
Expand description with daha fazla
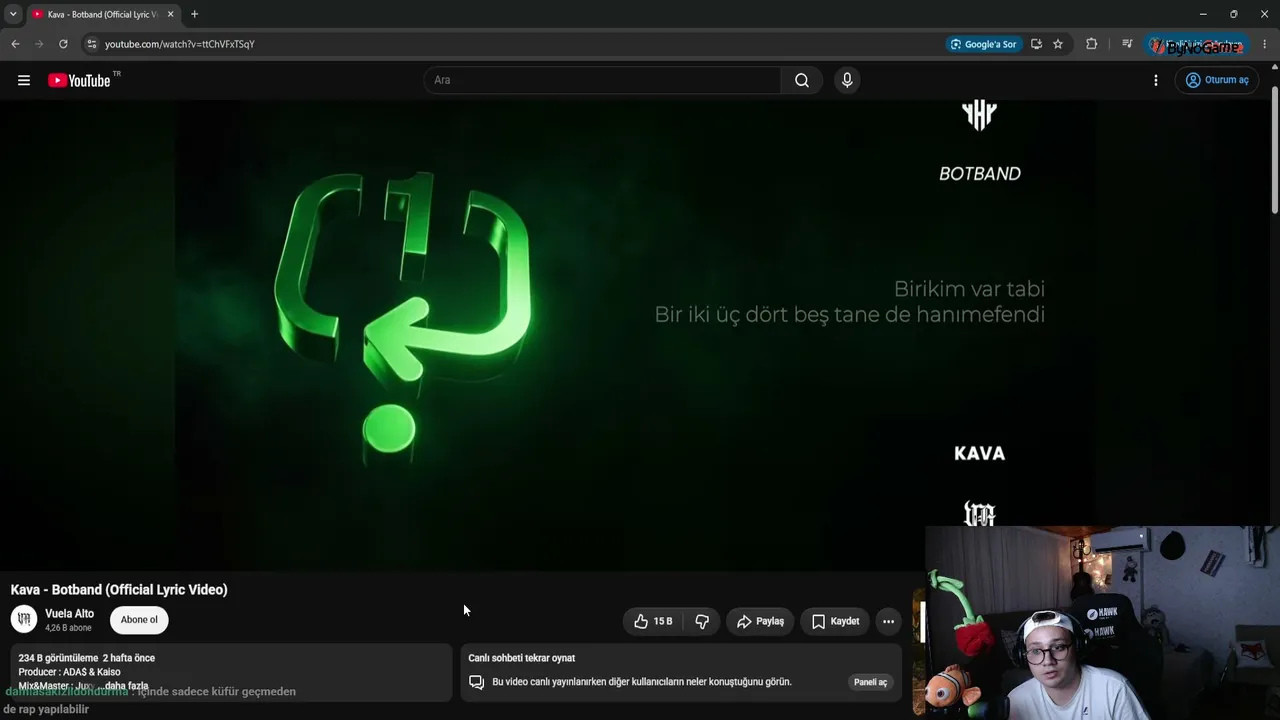pos(126,686)
